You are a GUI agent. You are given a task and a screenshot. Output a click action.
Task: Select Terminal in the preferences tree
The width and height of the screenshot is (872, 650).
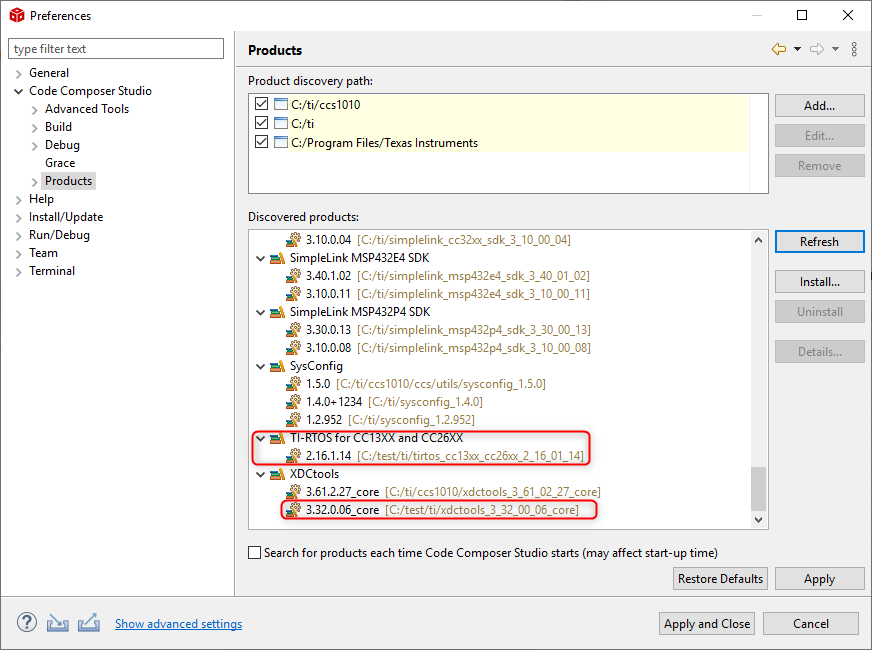[x=52, y=271]
